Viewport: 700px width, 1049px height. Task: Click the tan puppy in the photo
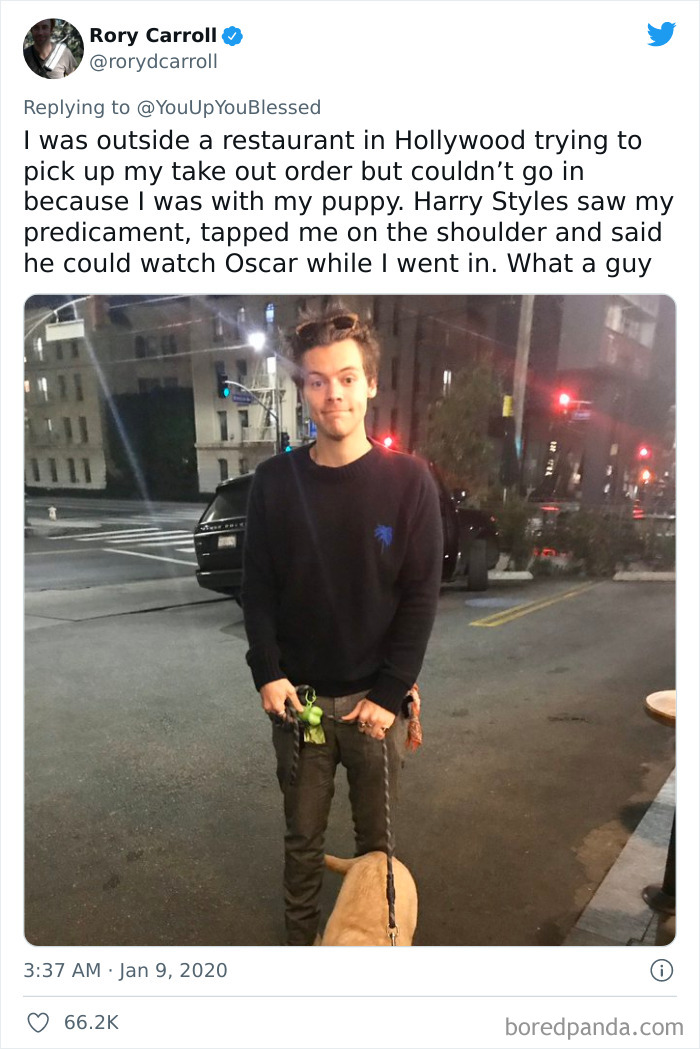coord(369,898)
